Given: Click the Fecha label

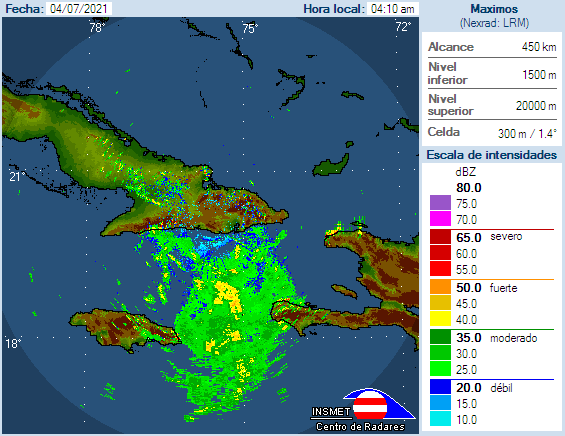Looking at the screenshot, I should pos(25,9).
